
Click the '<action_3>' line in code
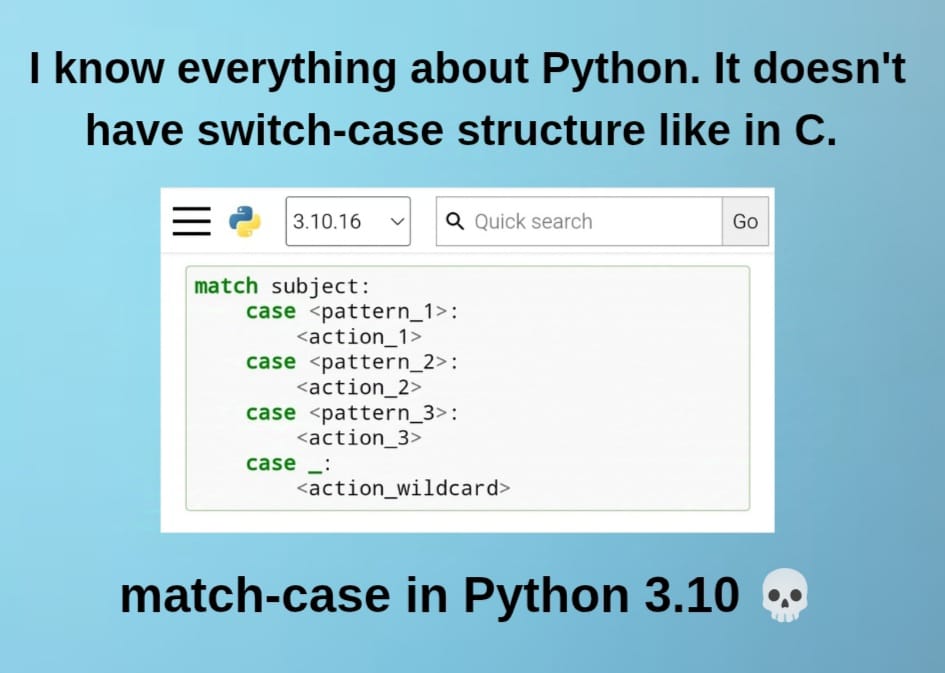pos(359,438)
